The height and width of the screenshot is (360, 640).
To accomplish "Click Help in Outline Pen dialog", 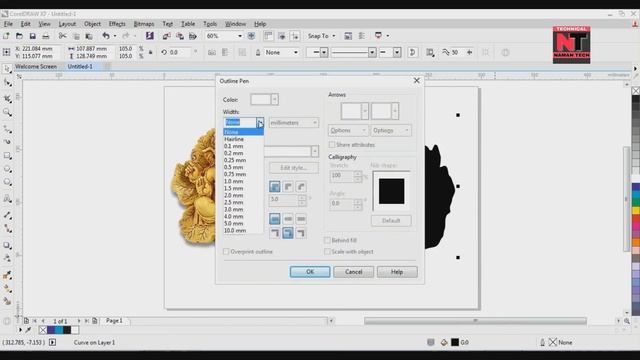I will [397, 272].
